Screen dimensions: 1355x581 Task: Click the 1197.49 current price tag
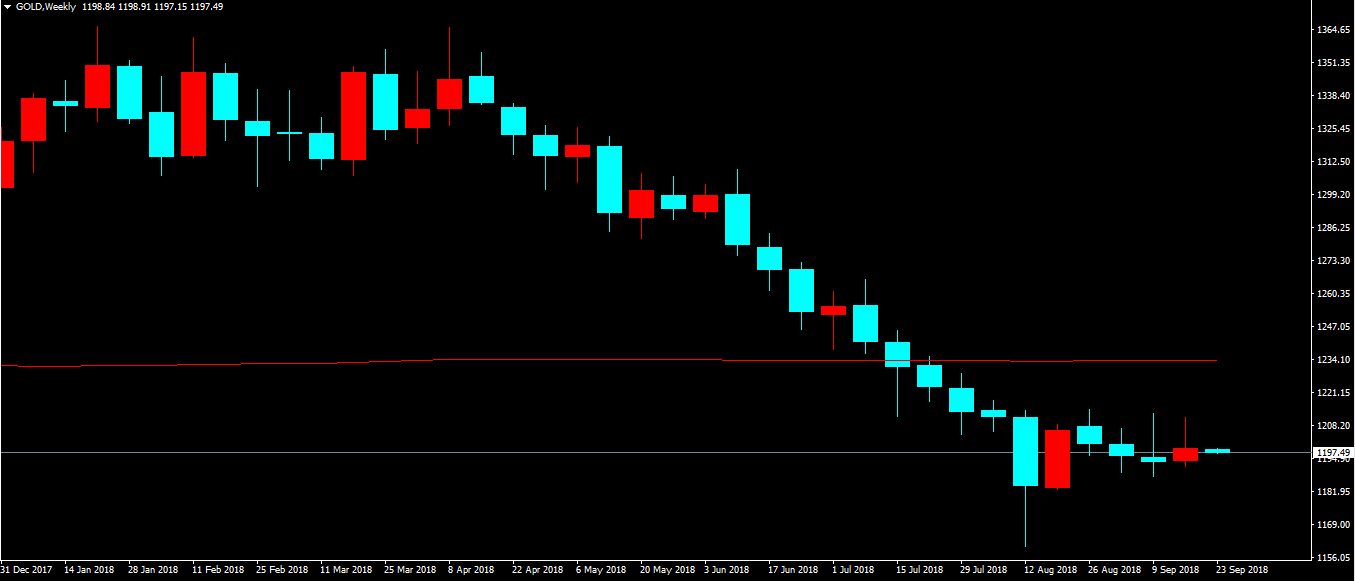click(x=1331, y=453)
